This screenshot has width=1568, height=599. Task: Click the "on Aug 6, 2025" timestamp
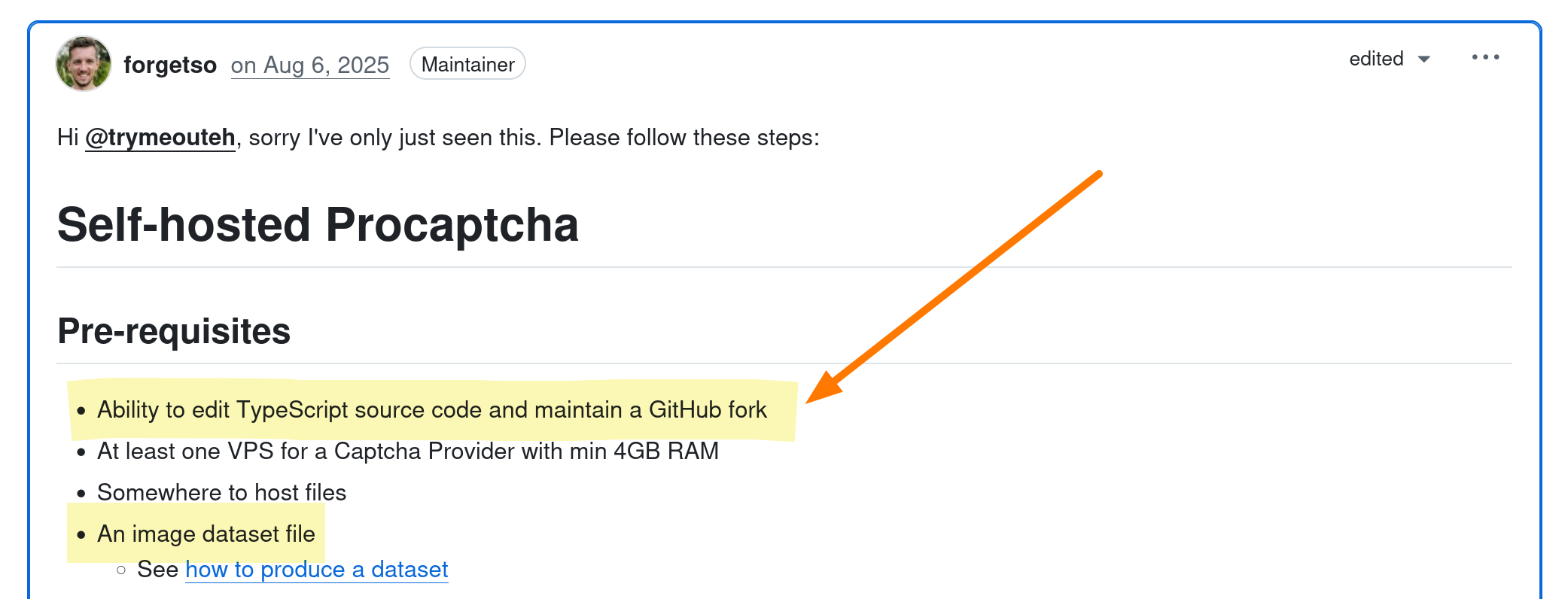[310, 65]
